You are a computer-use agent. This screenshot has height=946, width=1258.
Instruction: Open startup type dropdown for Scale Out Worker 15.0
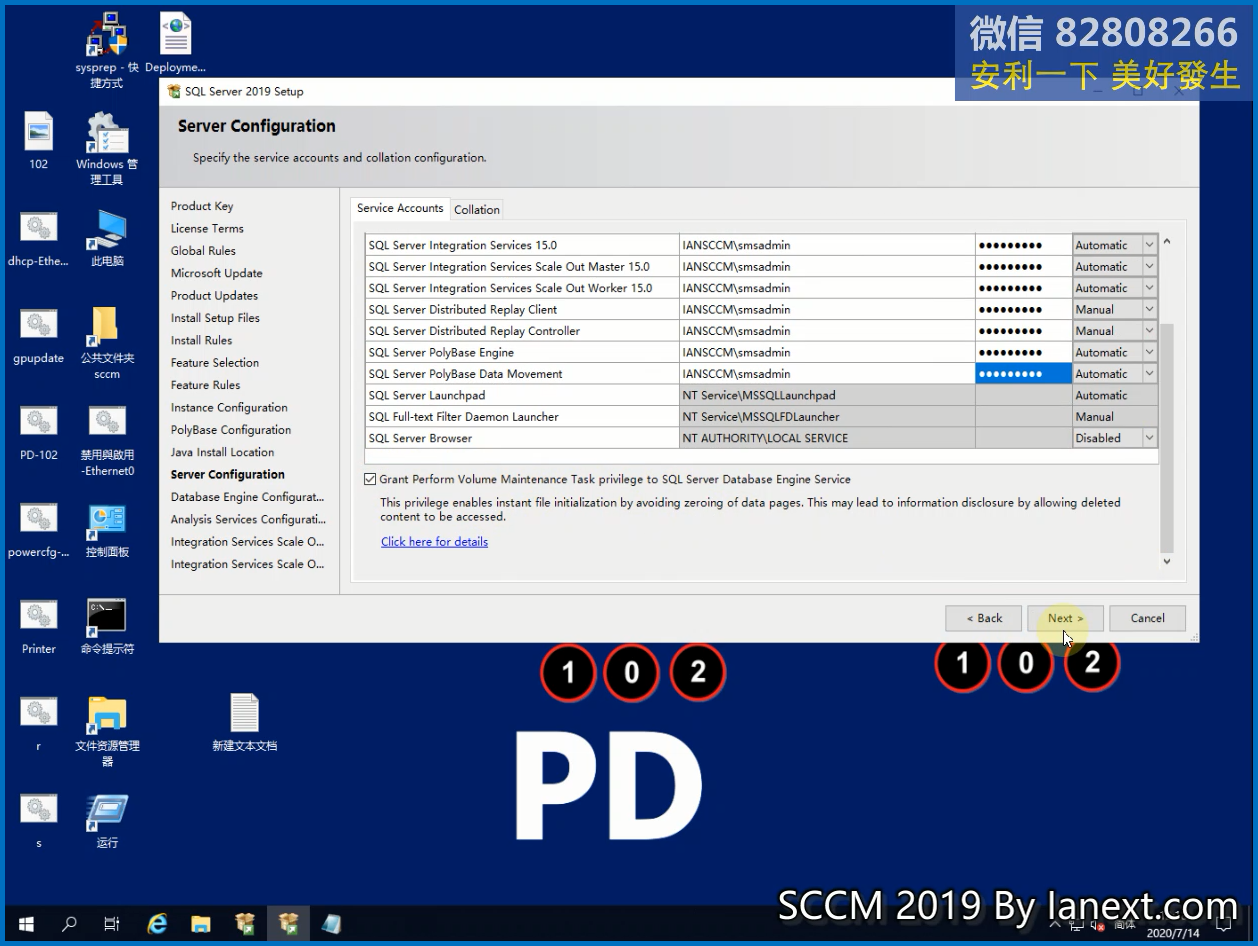tap(1149, 288)
